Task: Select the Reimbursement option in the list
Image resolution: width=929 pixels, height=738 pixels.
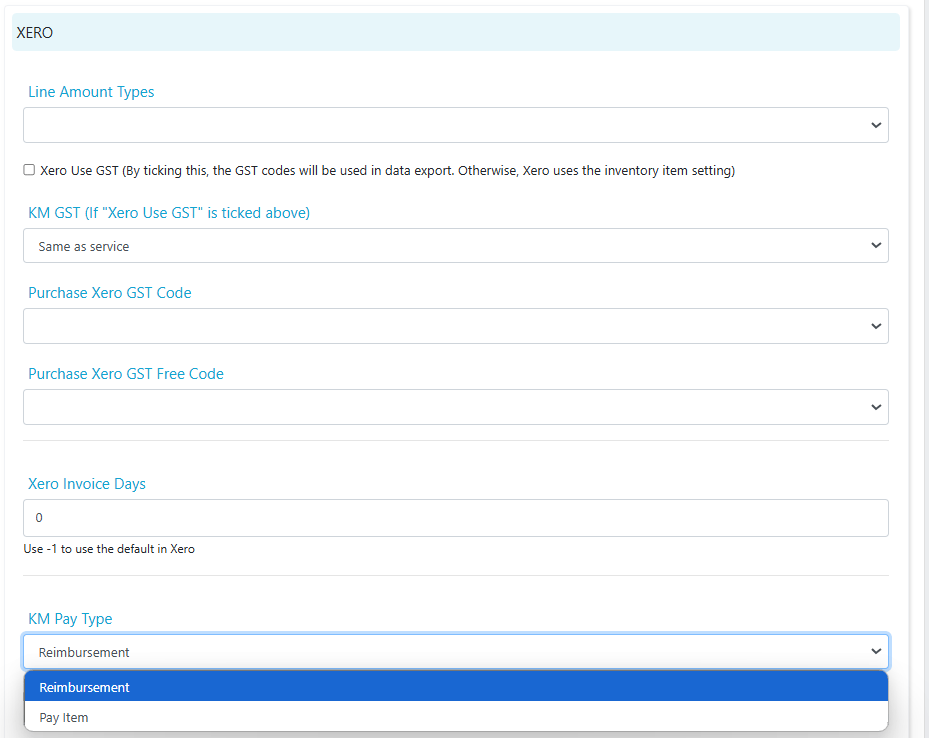Action: point(456,686)
